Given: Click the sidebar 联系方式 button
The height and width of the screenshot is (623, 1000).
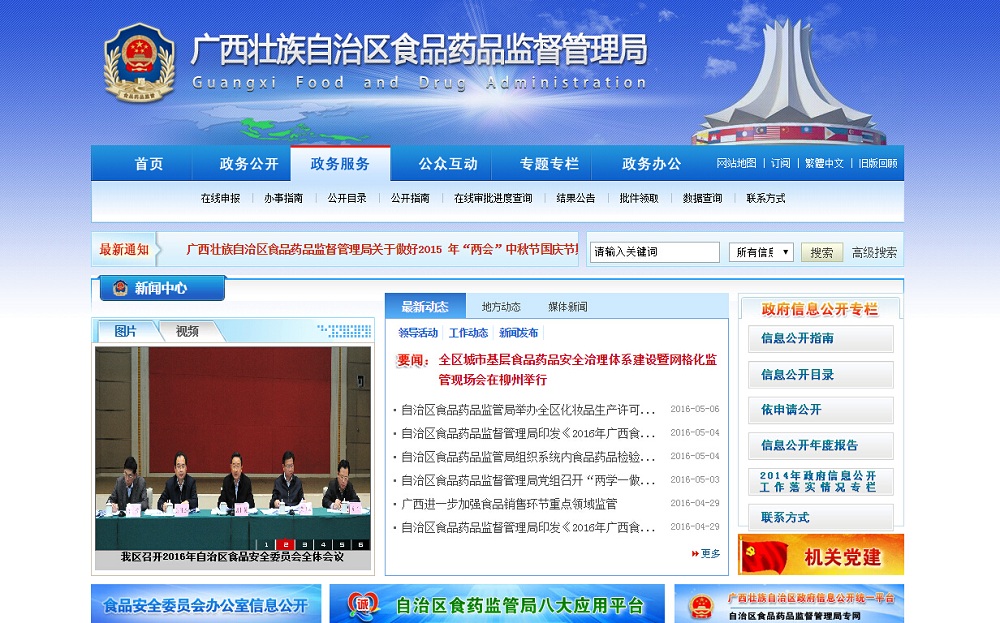Looking at the screenshot, I should click(x=820, y=517).
